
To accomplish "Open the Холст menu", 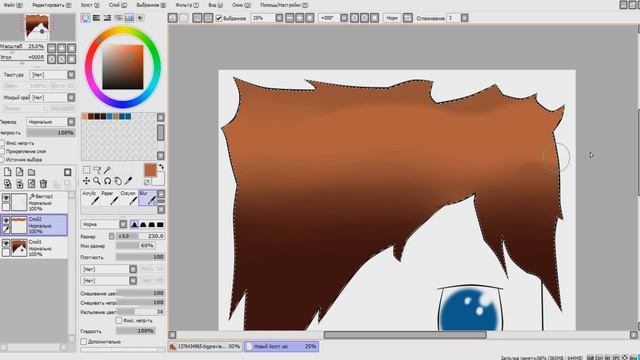I will [x=90, y=5].
